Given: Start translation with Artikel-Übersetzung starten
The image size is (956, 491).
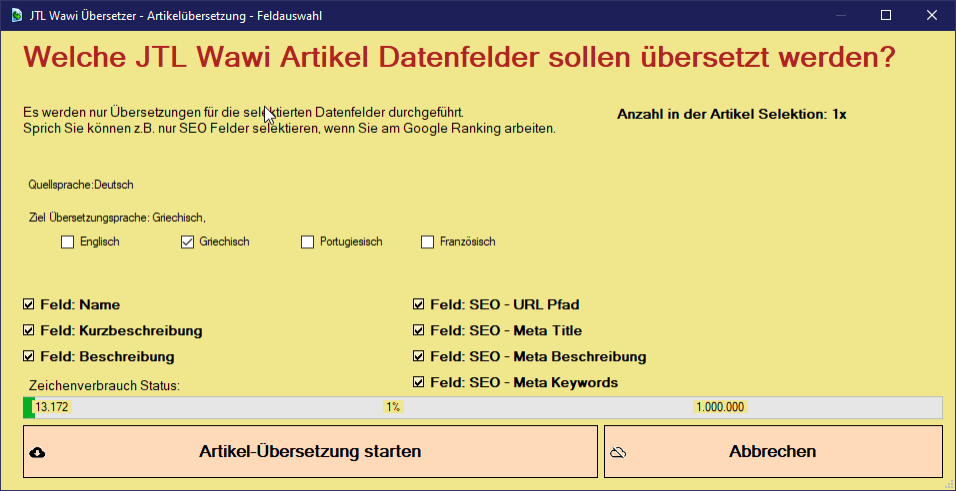Looking at the screenshot, I should click(310, 452).
